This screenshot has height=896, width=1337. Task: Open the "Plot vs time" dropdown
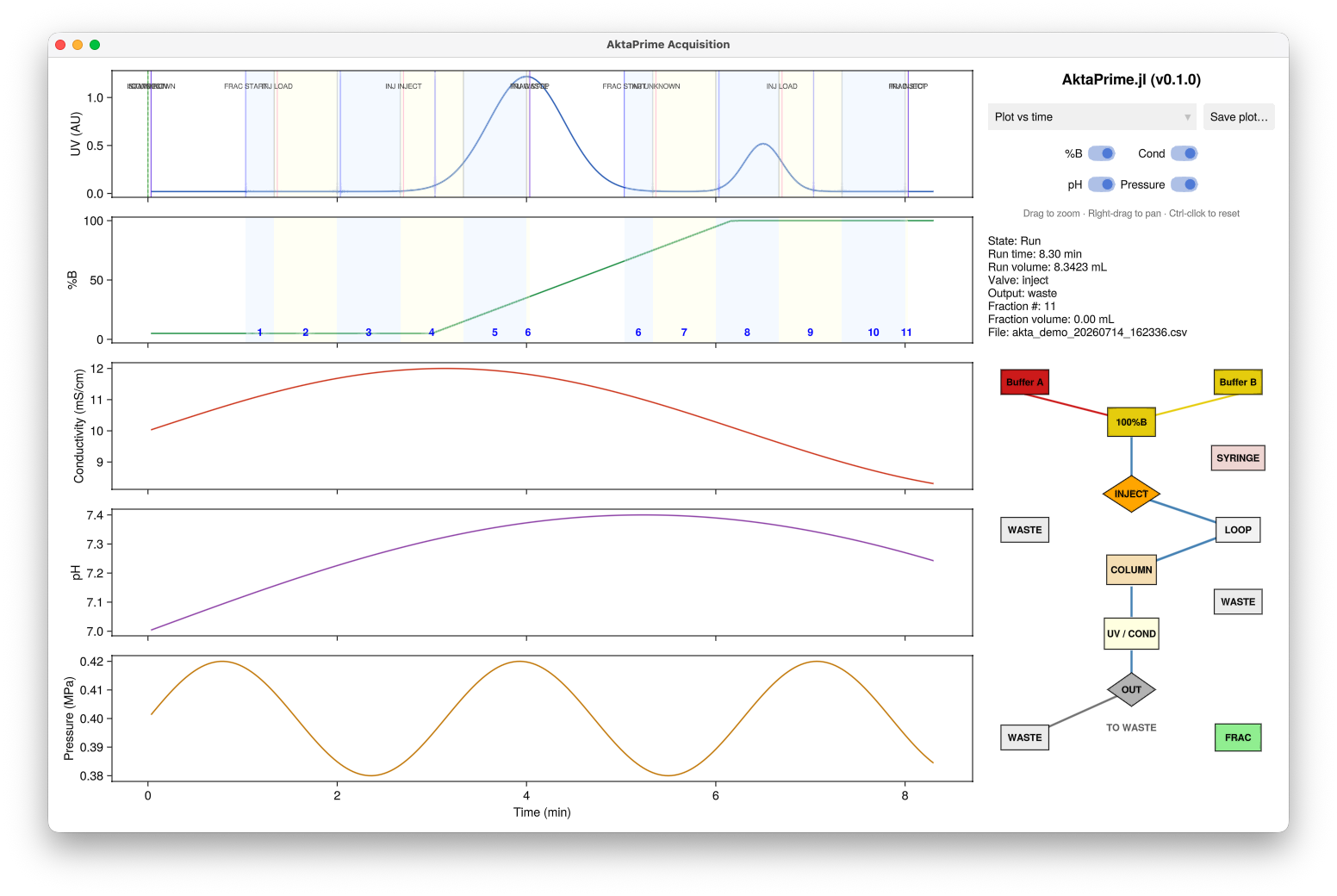pyautogui.click(x=1091, y=117)
